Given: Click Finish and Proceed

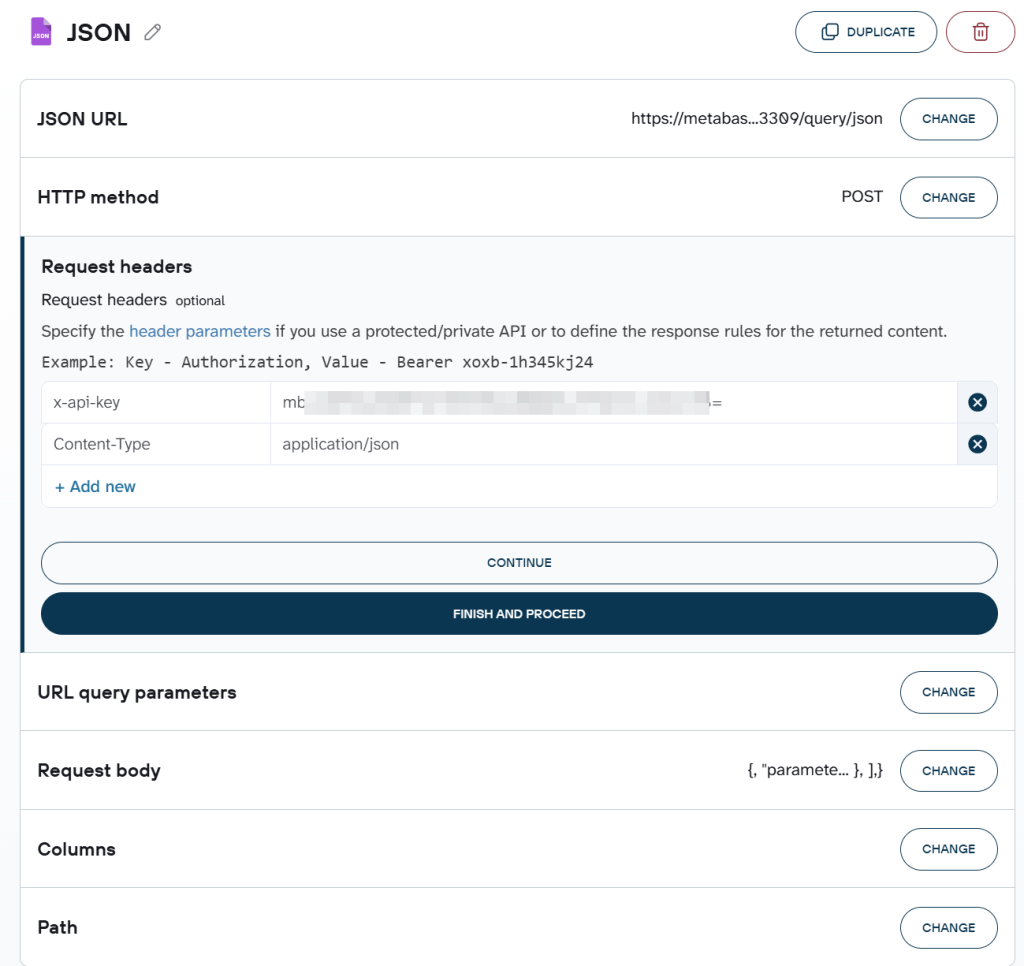Looking at the screenshot, I should (x=519, y=614).
